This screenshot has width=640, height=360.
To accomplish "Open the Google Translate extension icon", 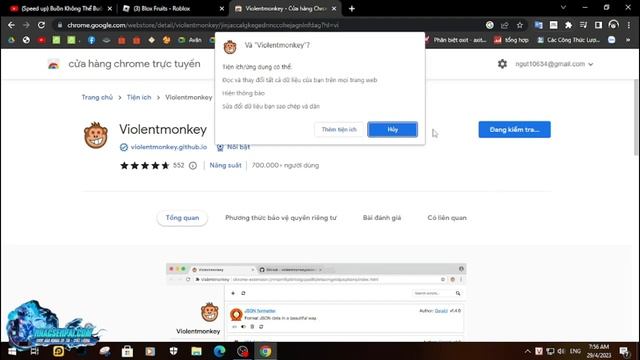I will coord(538,25).
